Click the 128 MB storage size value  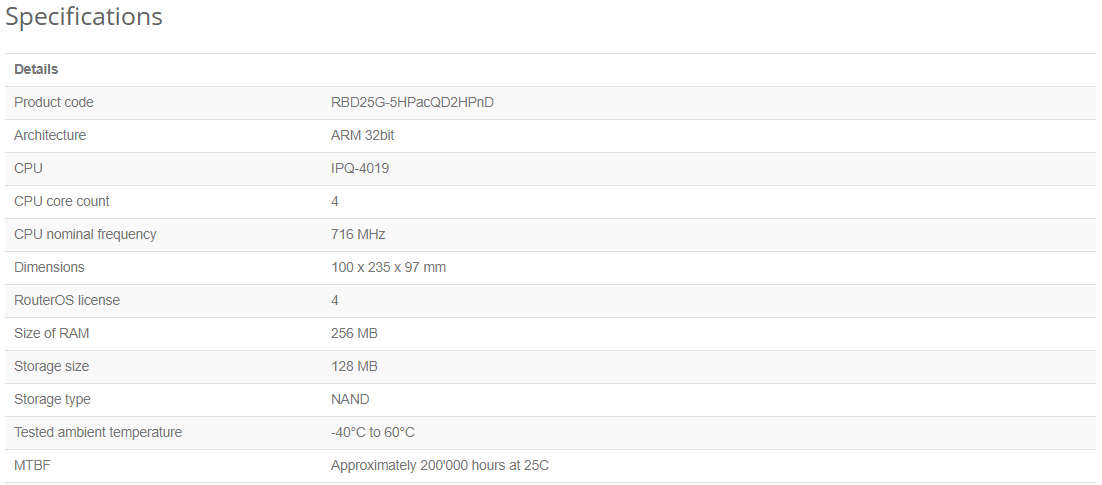(x=354, y=367)
